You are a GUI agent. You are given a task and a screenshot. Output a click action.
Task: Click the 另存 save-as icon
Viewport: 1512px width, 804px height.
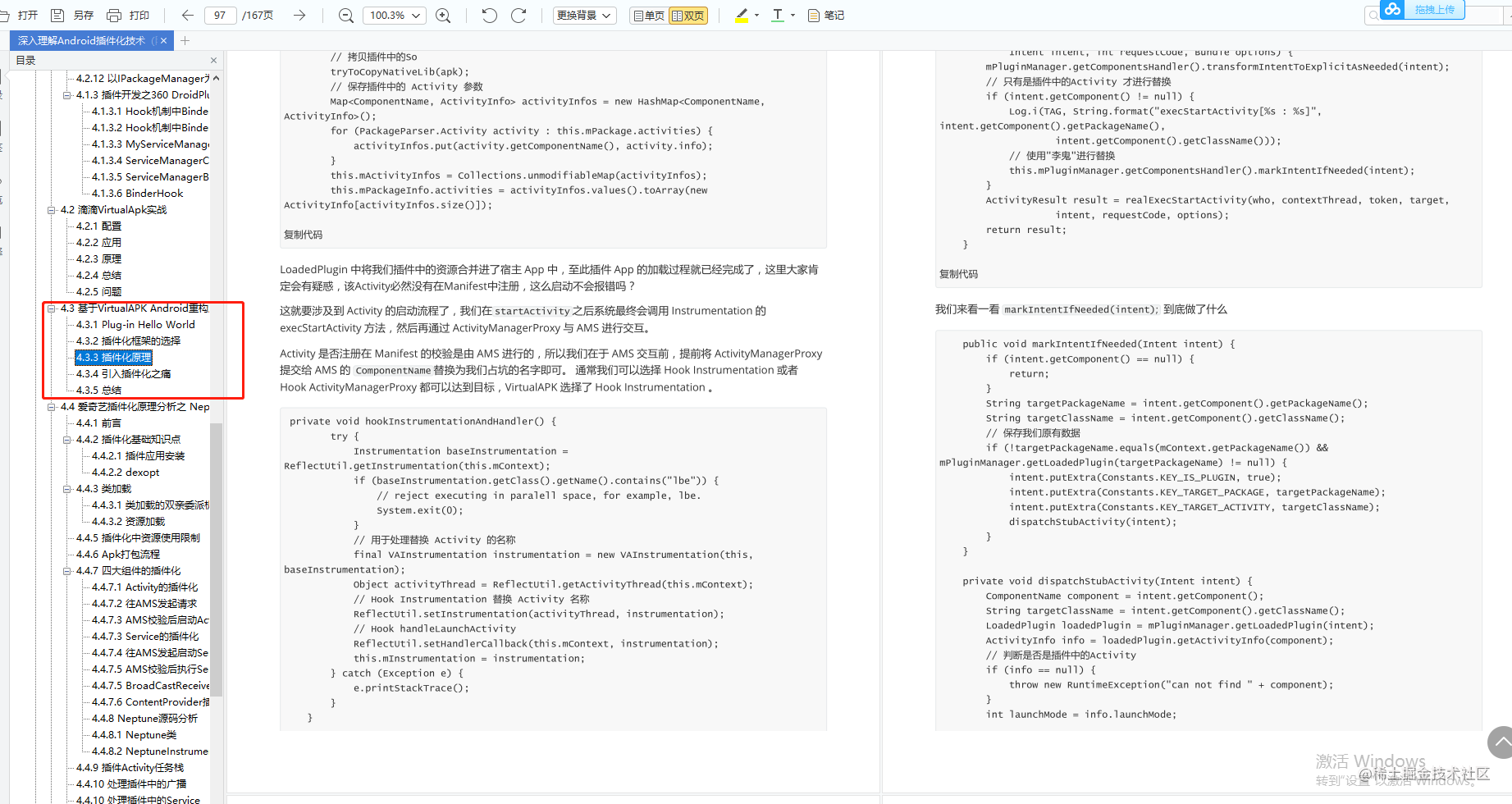click(x=57, y=15)
